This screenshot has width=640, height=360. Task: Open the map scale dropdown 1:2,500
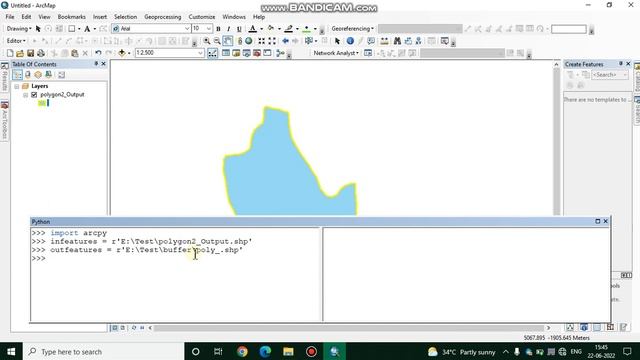coord(200,53)
